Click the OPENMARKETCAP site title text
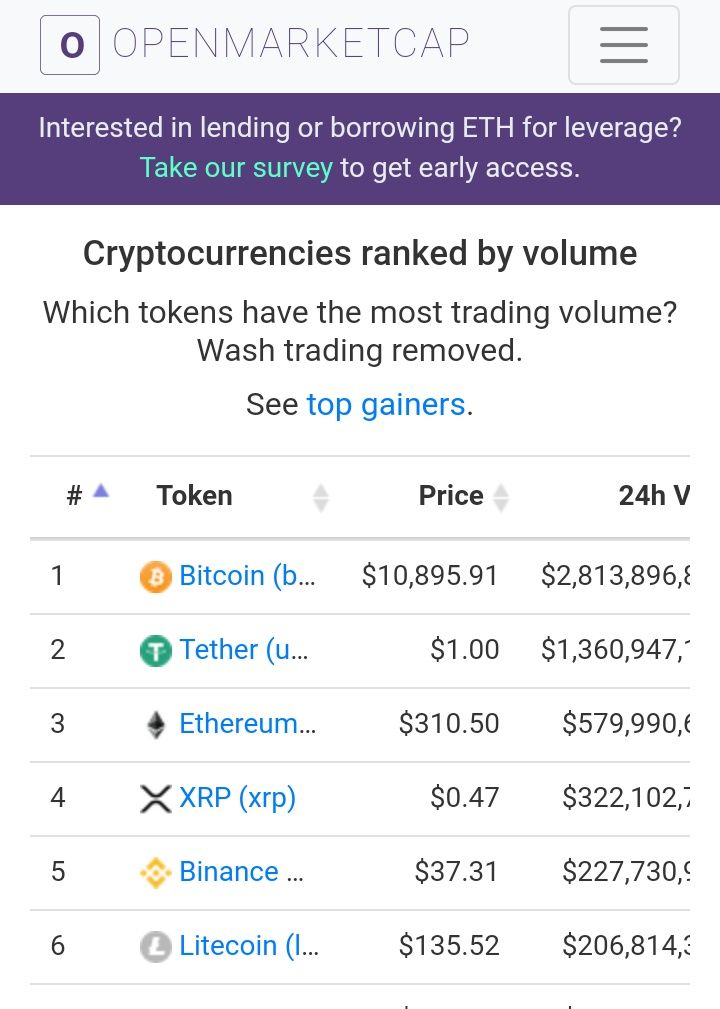Screen dimensions: 720x1009 (x=291, y=44)
